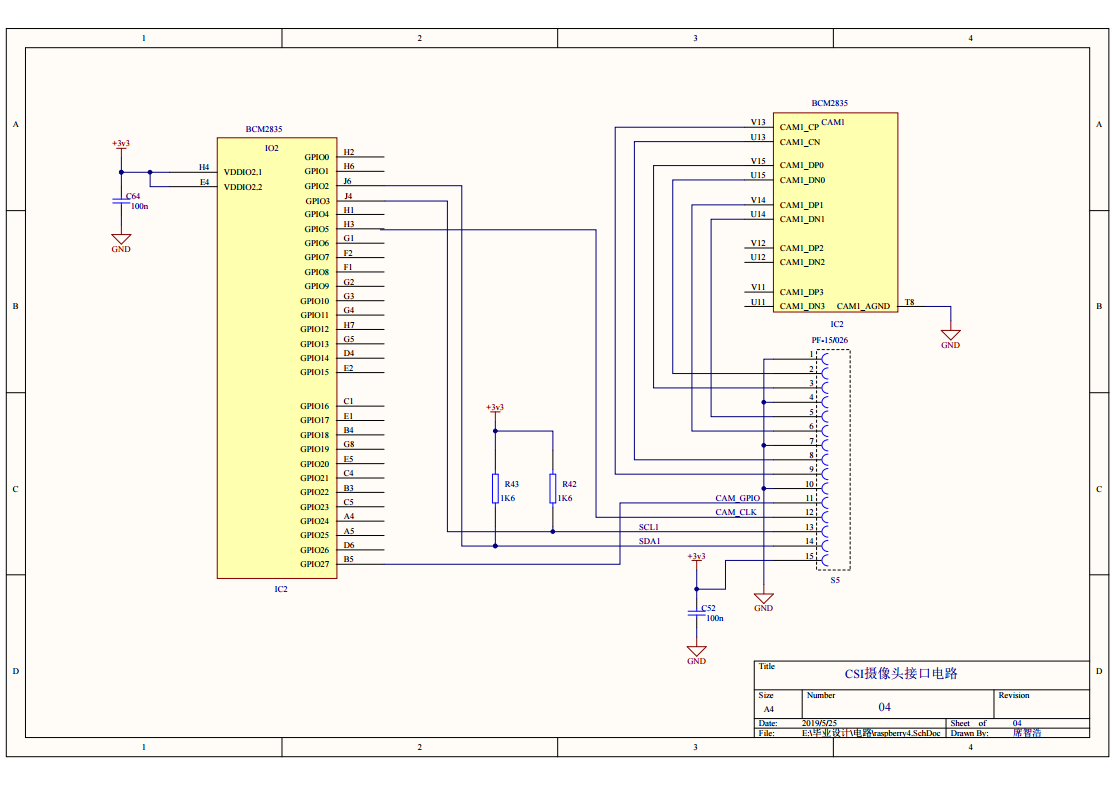Select capacitor C52 symbol
This screenshot has height=786, width=1116.
pyautogui.click(x=696, y=614)
